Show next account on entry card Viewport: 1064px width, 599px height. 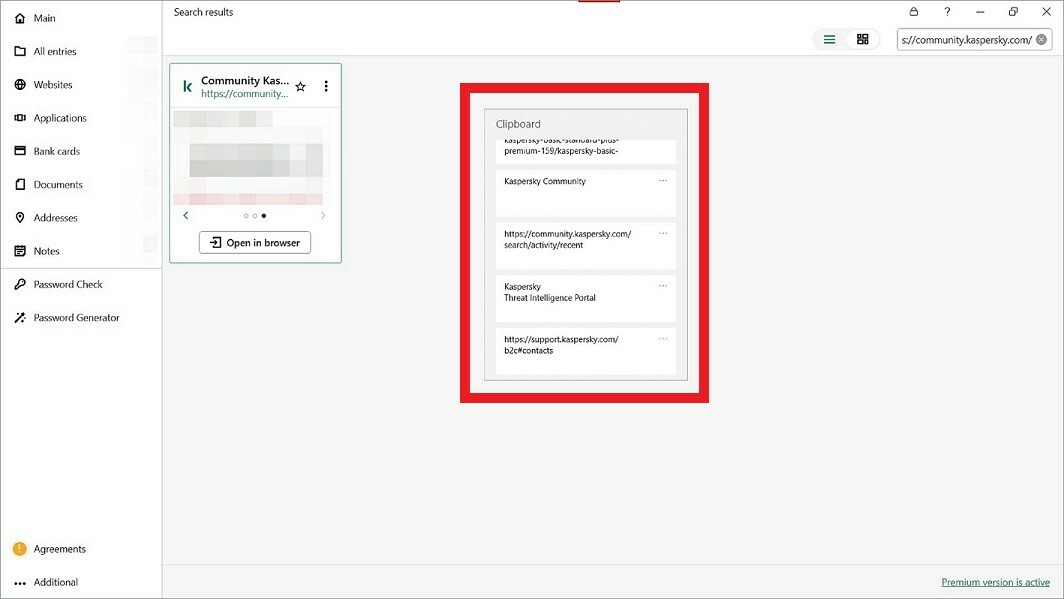pyautogui.click(x=323, y=216)
